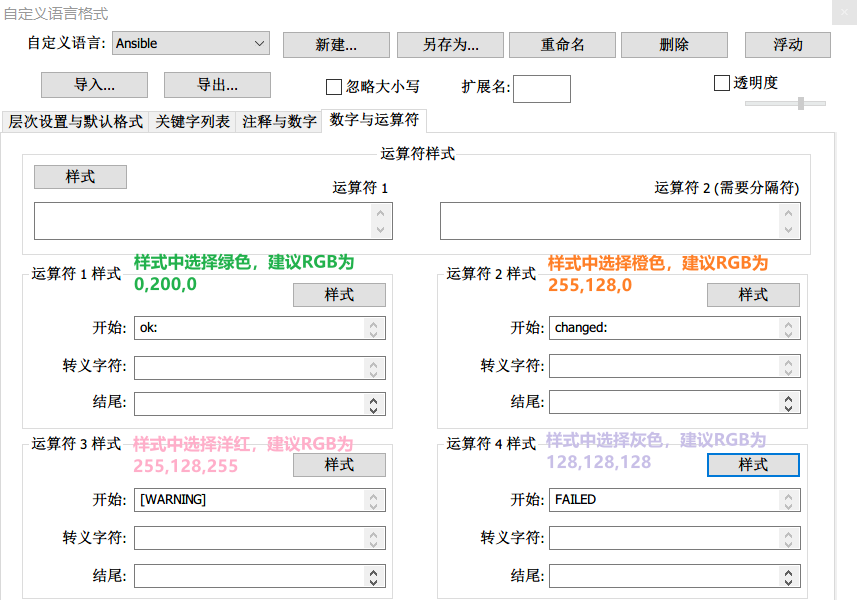858x600 pixels.
Task: Open the 自定义语言 combo box showing Ansible
Action: coord(190,43)
